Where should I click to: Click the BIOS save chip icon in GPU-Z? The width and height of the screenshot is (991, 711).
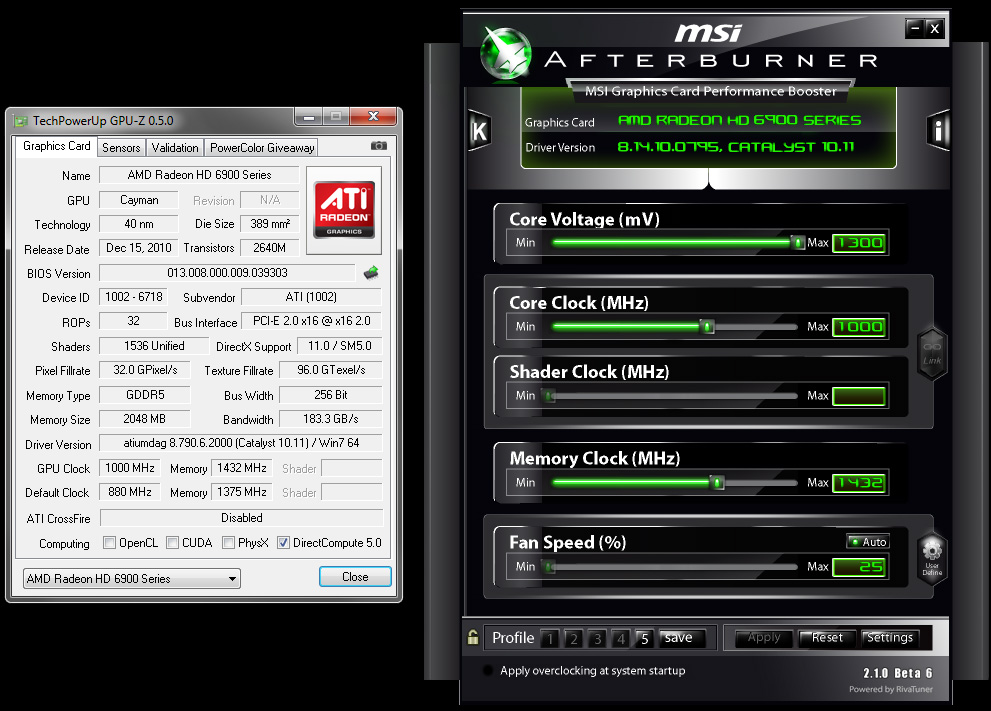tap(371, 273)
